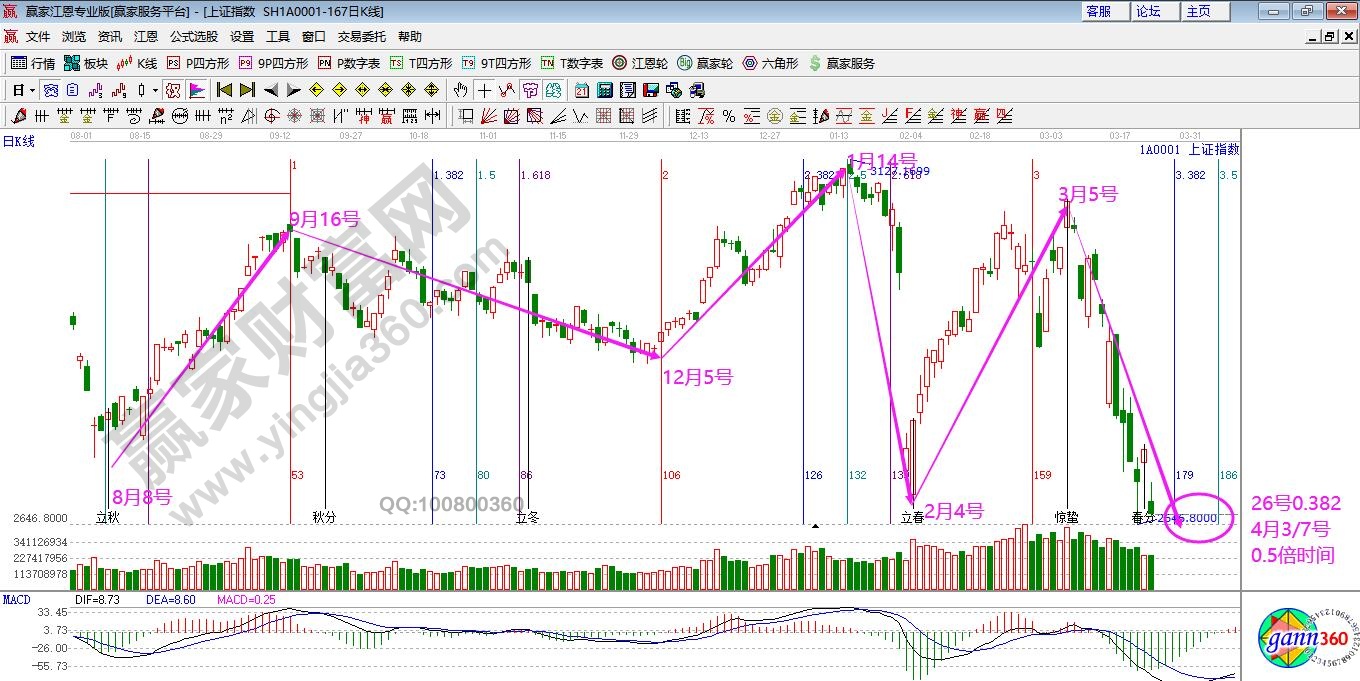Open the 交易委托 menu
This screenshot has height=681, width=1360.
coord(361,37)
